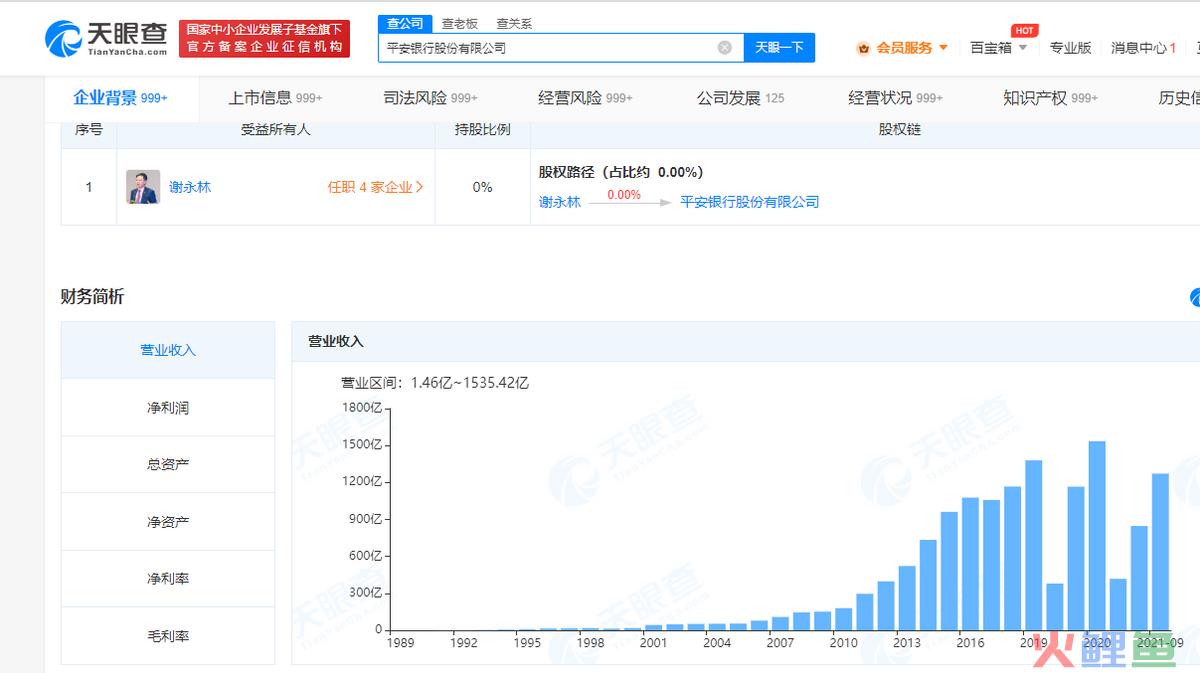Expand 百宝箱 dropdown arrow
The image size is (1200, 673).
click(1023, 47)
